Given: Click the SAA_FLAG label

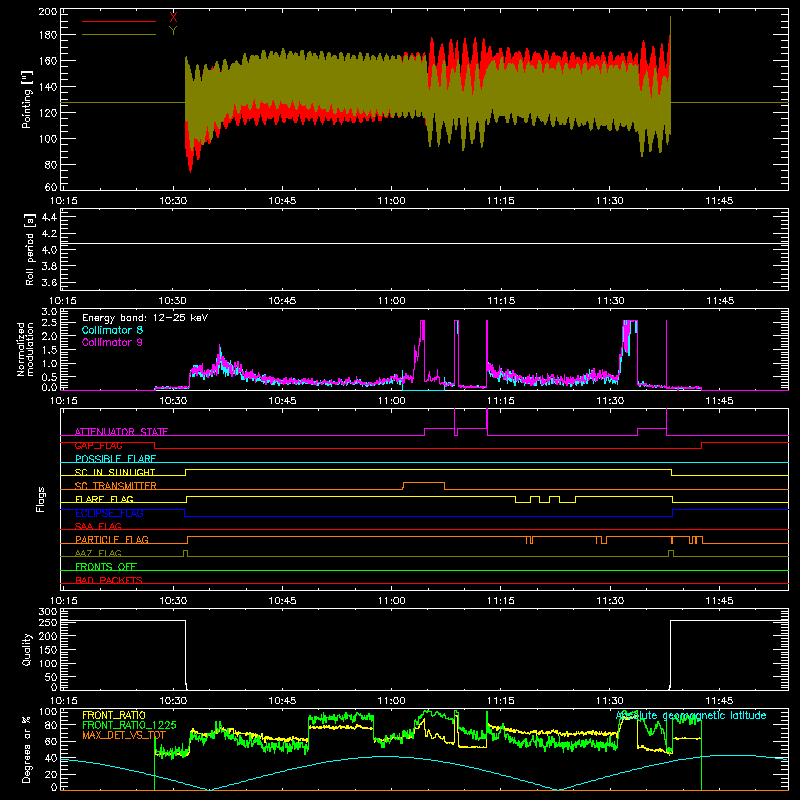Looking at the screenshot, I should [98, 526].
